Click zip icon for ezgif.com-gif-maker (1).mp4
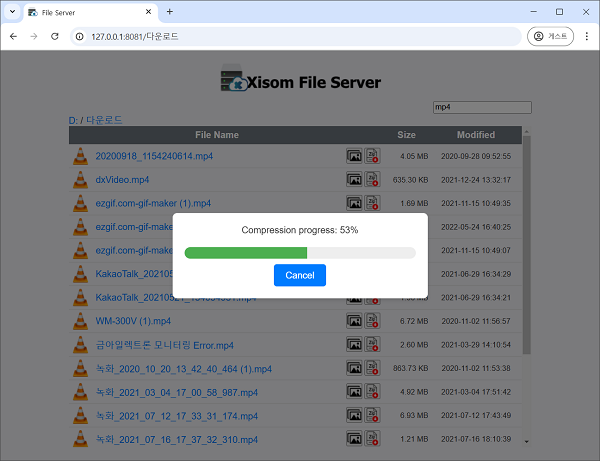 [372, 203]
